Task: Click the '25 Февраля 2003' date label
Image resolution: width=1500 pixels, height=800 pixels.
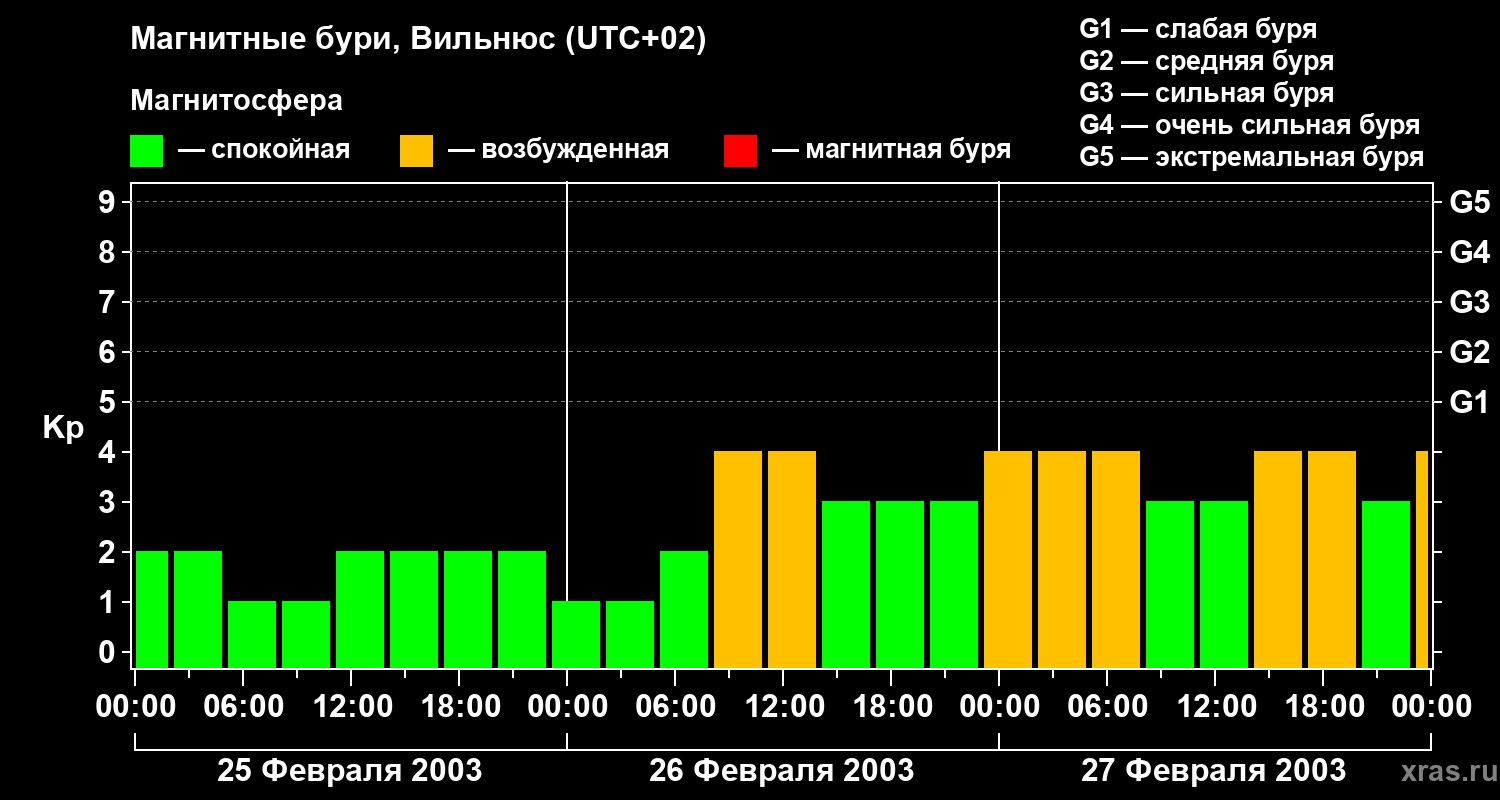Action: pyautogui.click(x=350, y=771)
